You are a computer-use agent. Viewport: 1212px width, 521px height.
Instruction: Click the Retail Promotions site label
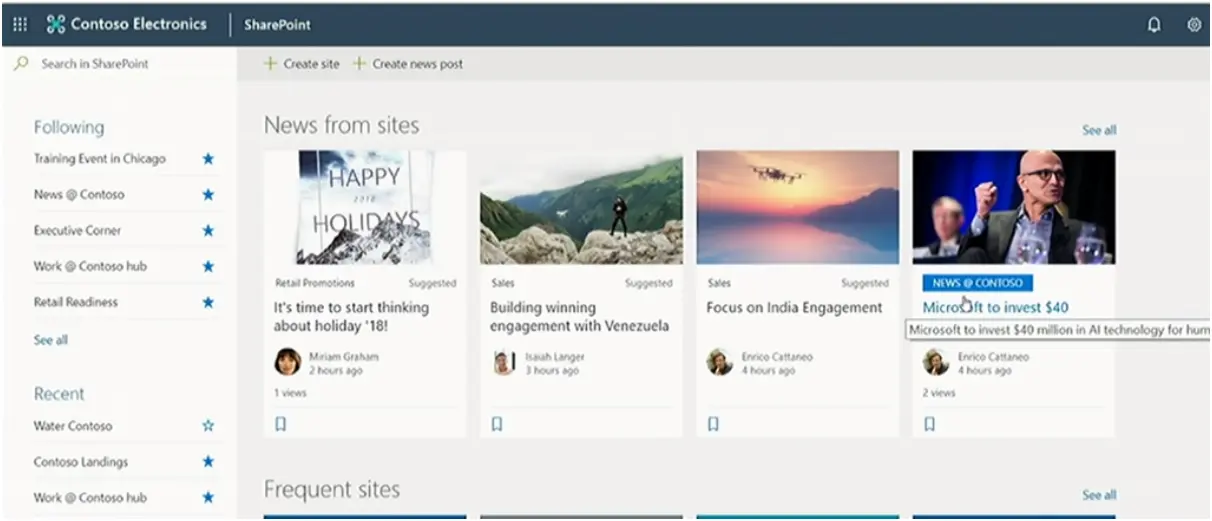coord(315,283)
